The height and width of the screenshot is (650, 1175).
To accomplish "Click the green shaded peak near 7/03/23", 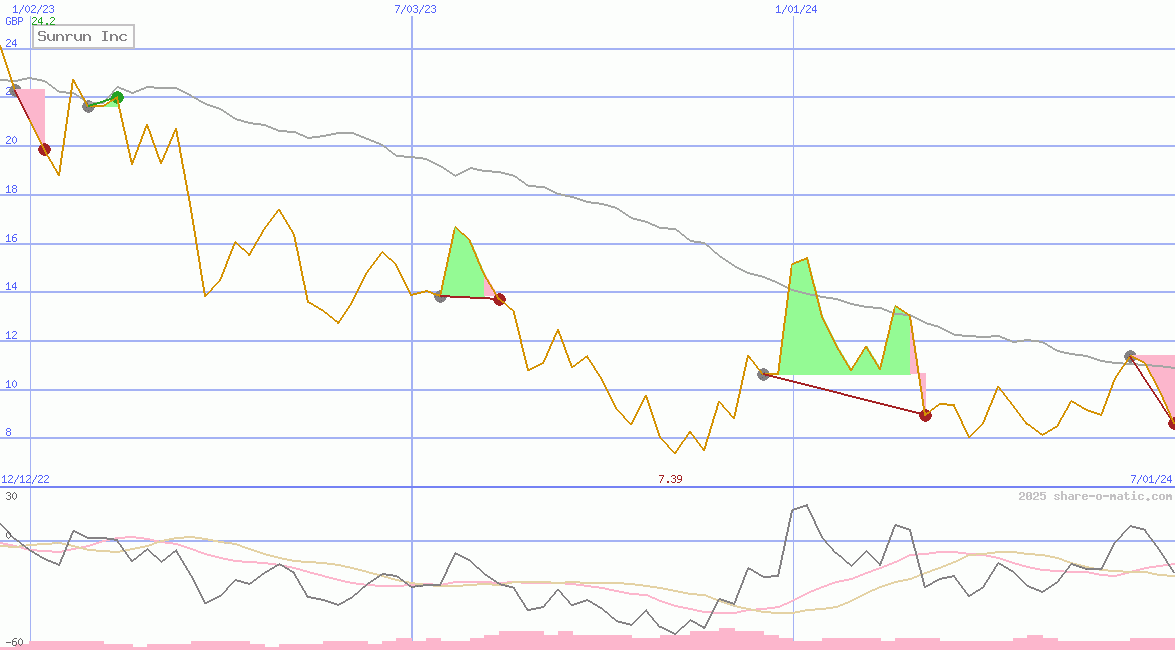I will pos(460,268).
